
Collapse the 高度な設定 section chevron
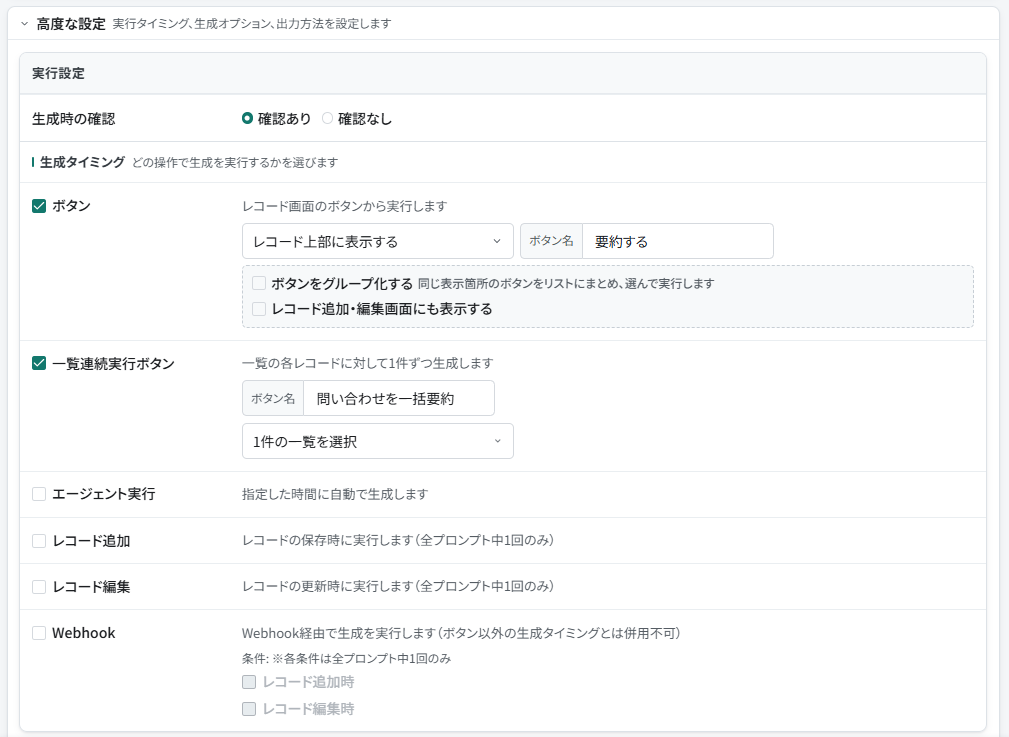(24, 24)
